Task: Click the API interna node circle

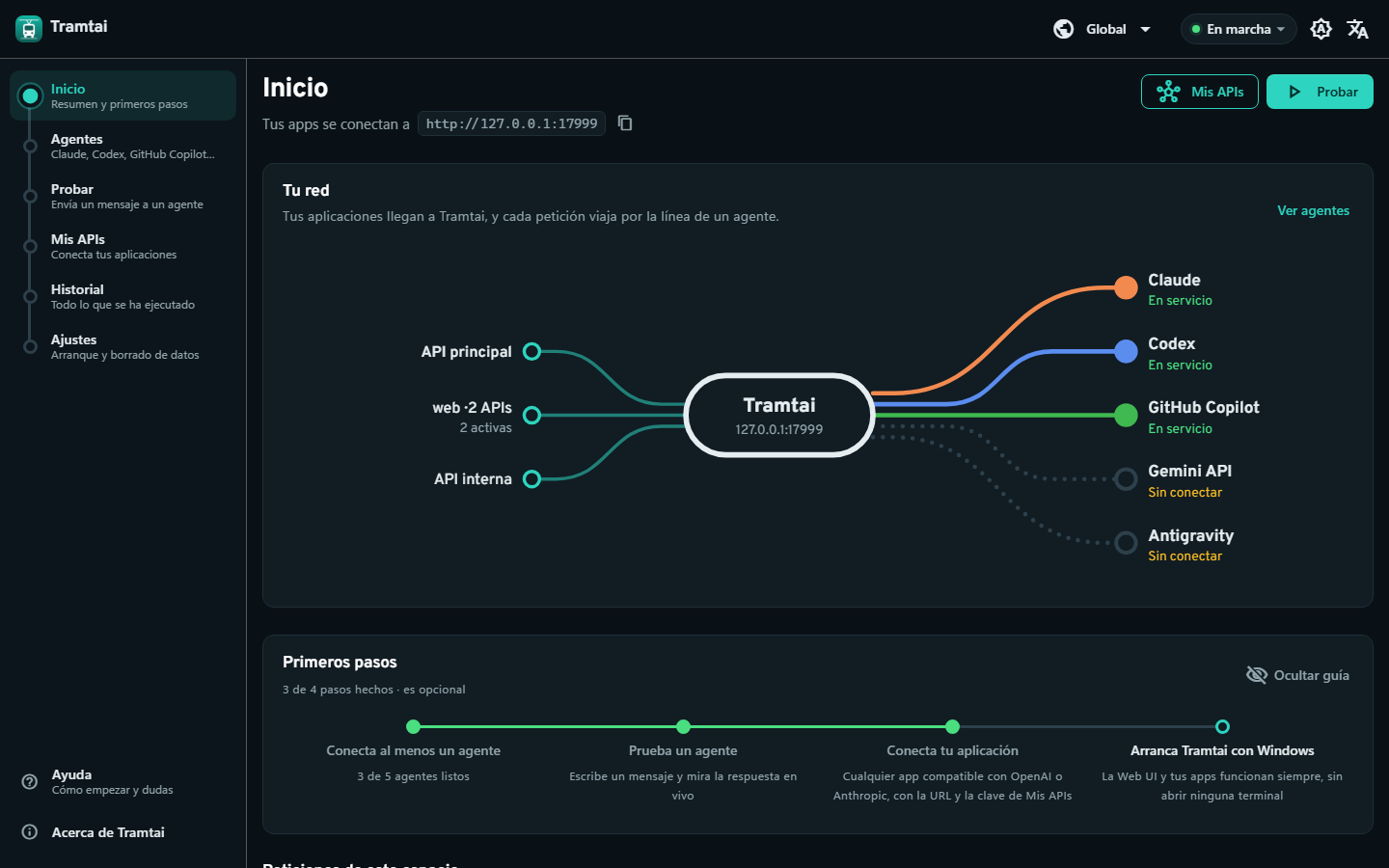Action: 531,478
